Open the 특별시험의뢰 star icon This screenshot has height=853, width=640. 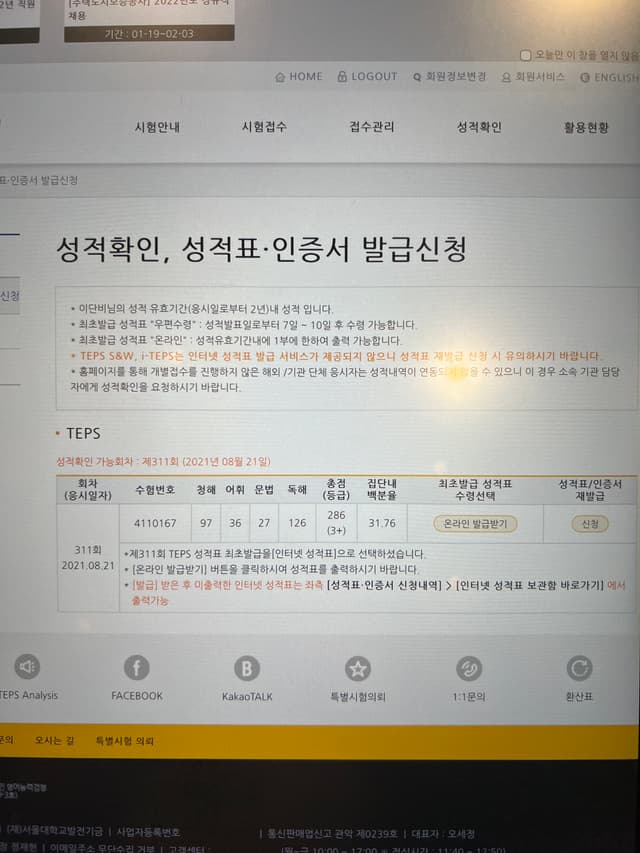(x=358, y=669)
